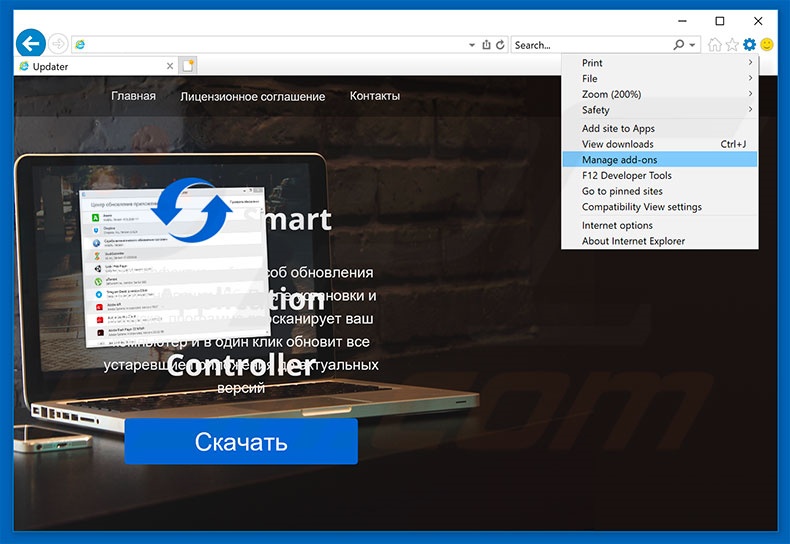The height and width of the screenshot is (544, 790).
Task: Click the browser Back arrow button
Action: click(31, 44)
